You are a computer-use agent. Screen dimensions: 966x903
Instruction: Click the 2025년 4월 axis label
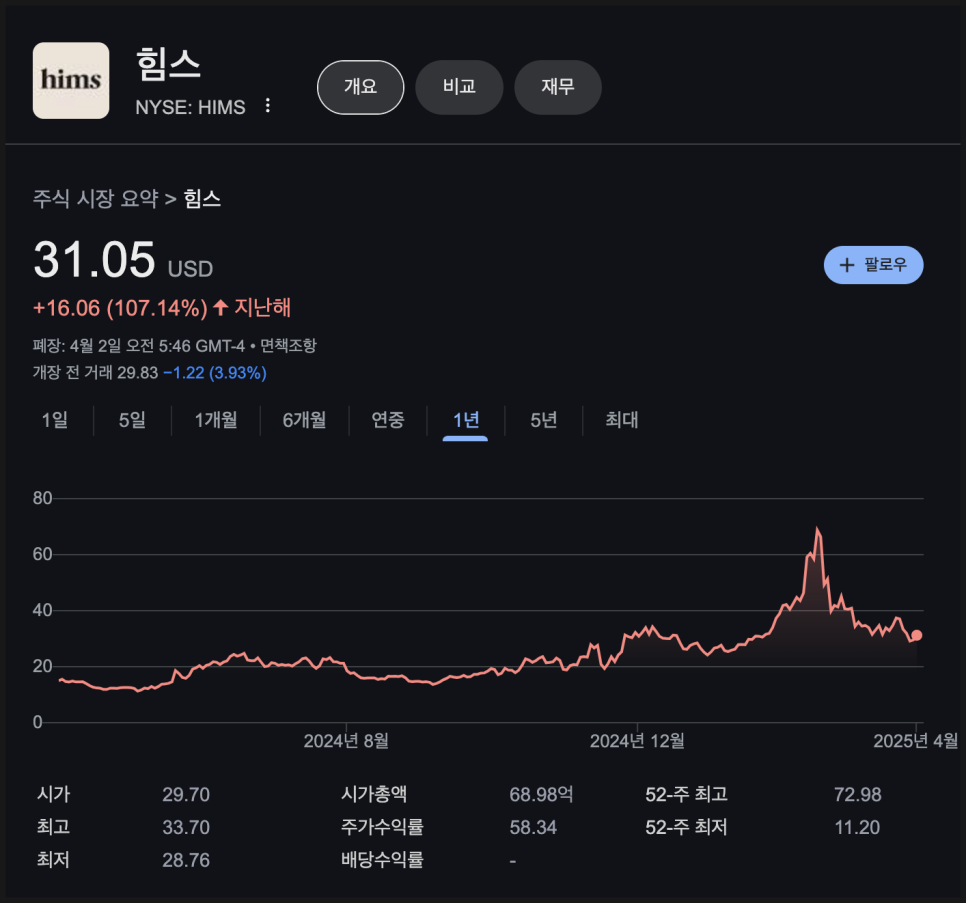pyautogui.click(x=915, y=741)
